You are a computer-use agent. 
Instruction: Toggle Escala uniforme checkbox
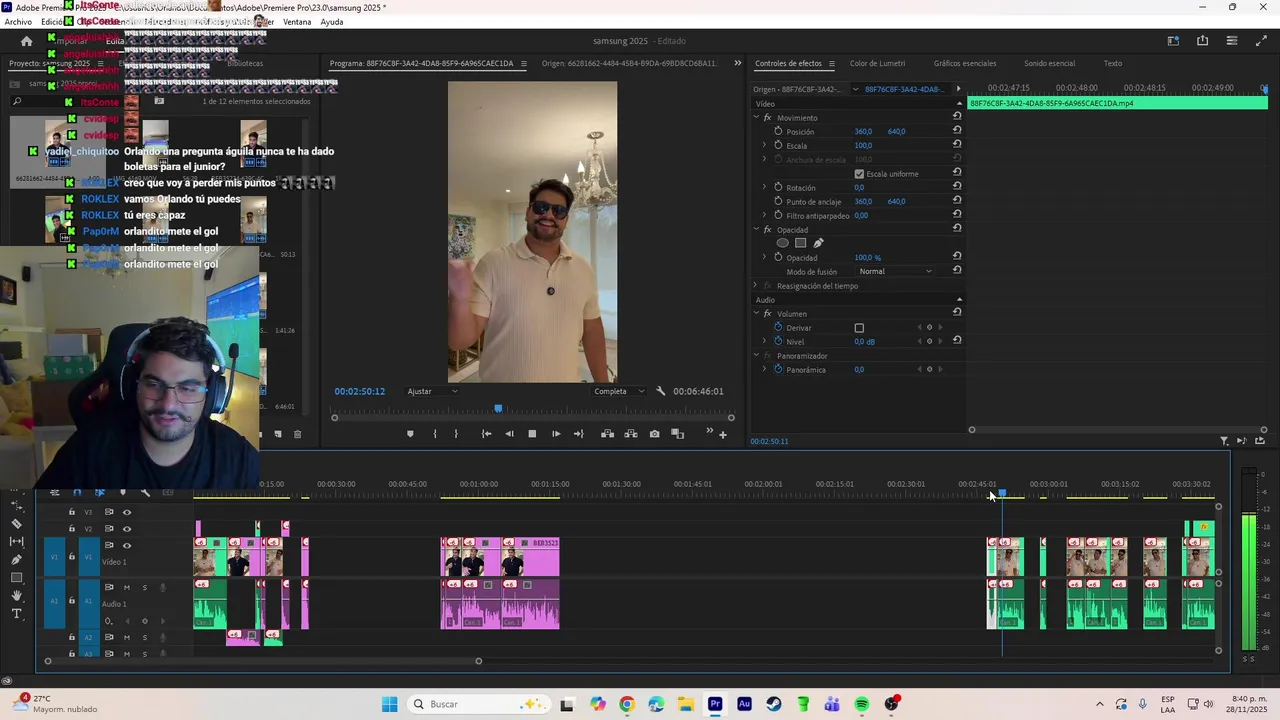click(859, 174)
